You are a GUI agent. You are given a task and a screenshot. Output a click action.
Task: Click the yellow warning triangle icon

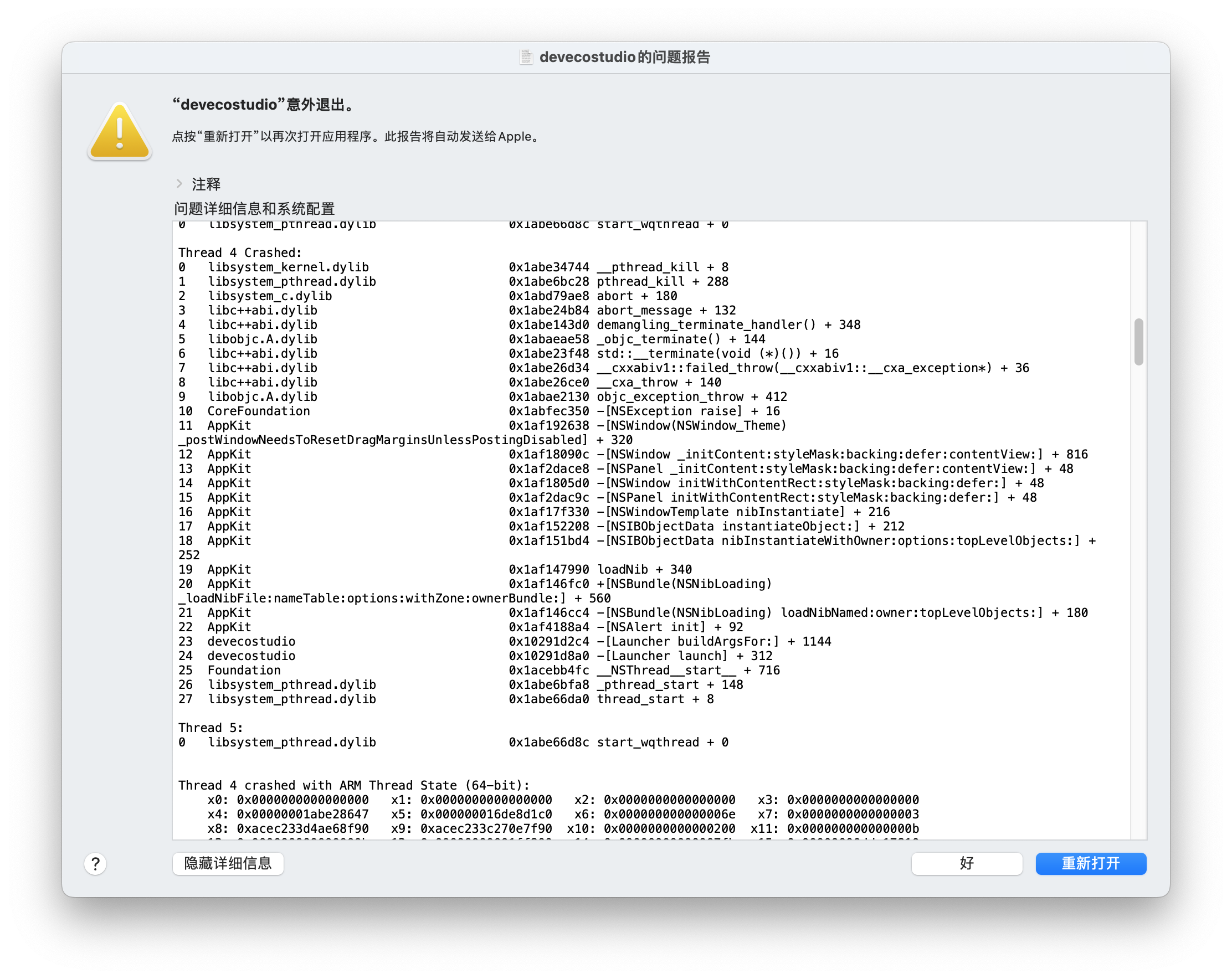pos(120,131)
